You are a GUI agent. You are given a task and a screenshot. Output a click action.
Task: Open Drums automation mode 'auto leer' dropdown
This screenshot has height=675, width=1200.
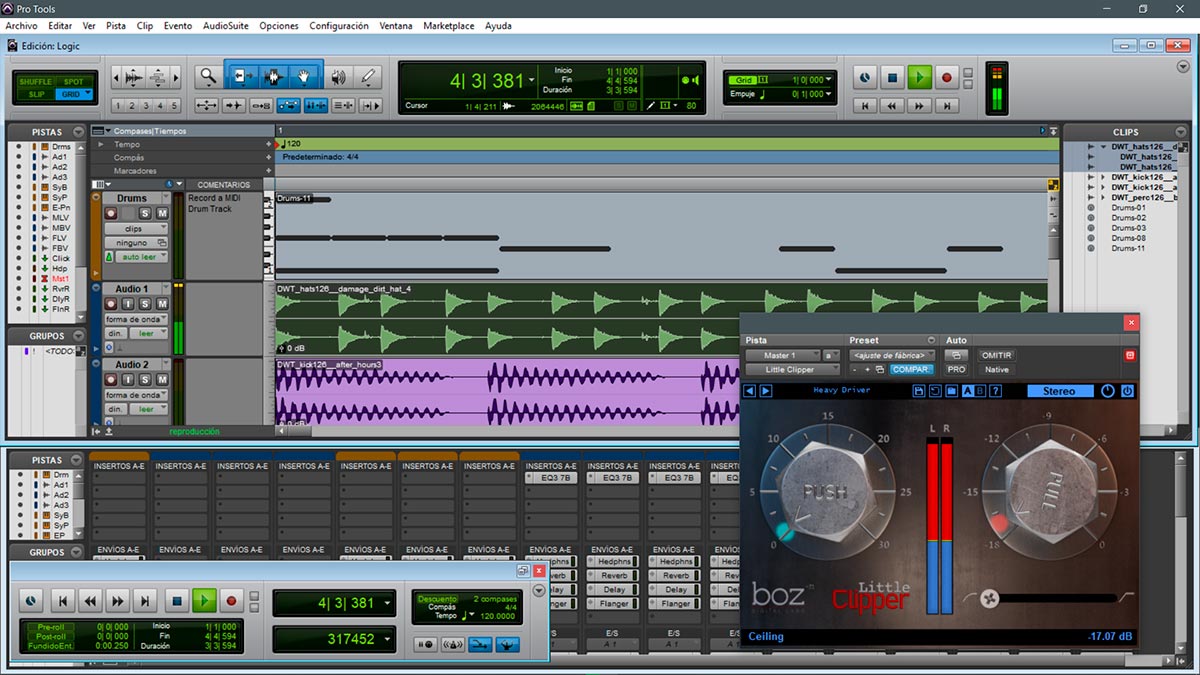click(x=143, y=257)
